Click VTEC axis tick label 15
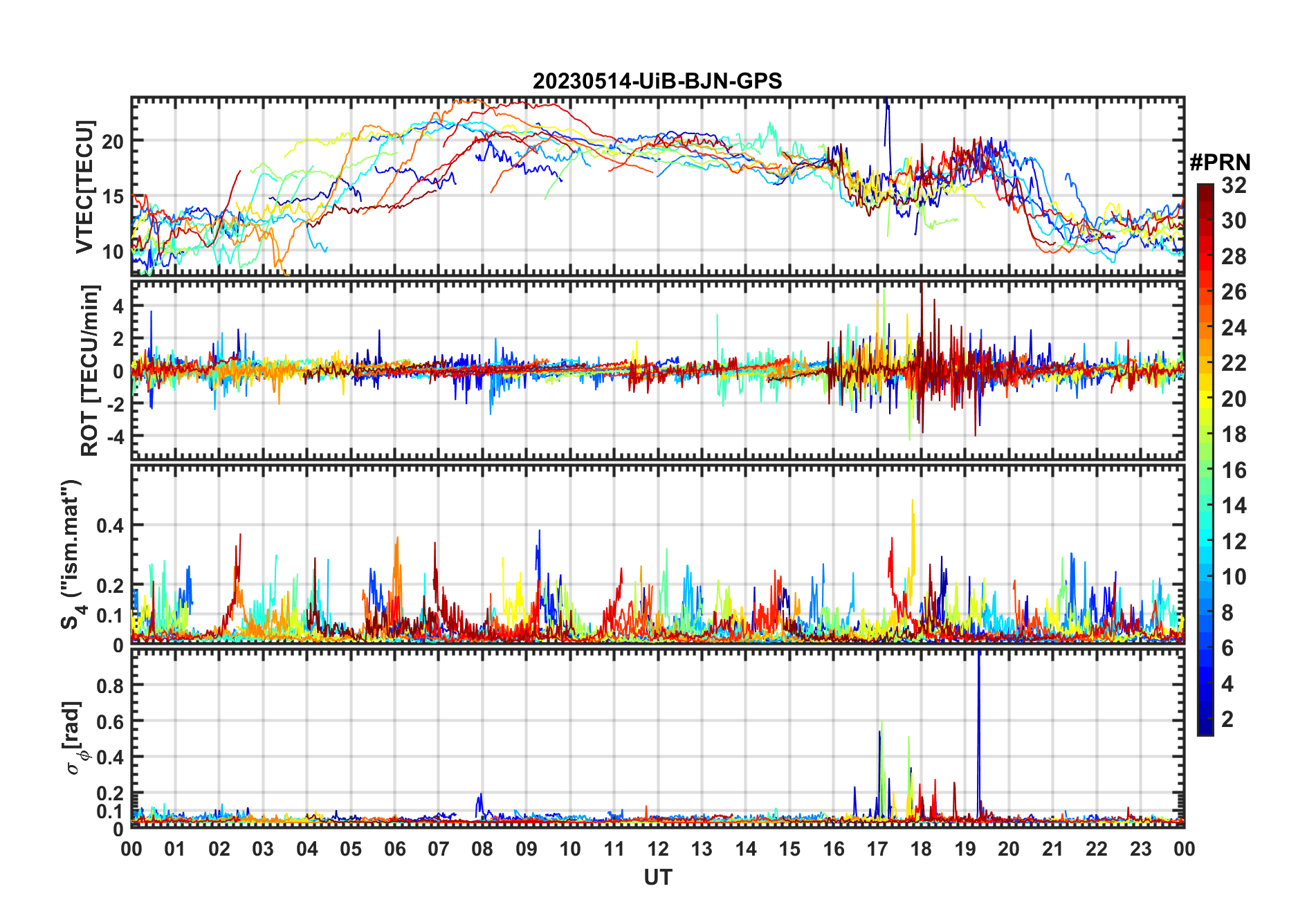 point(113,196)
